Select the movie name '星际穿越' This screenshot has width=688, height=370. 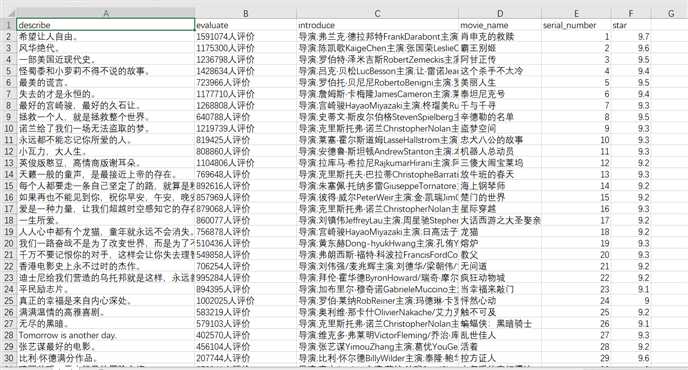tap(500, 209)
